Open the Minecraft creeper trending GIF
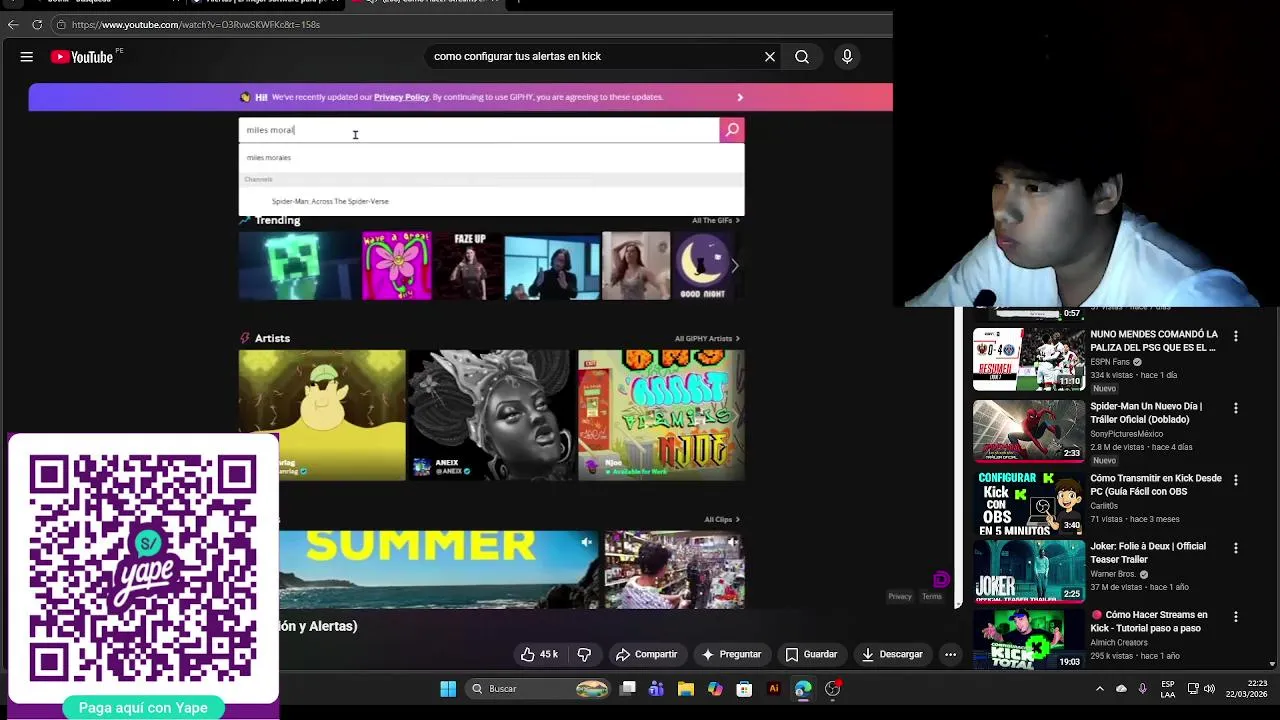This screenshot has height=720, width=1280. coord(298,266)
